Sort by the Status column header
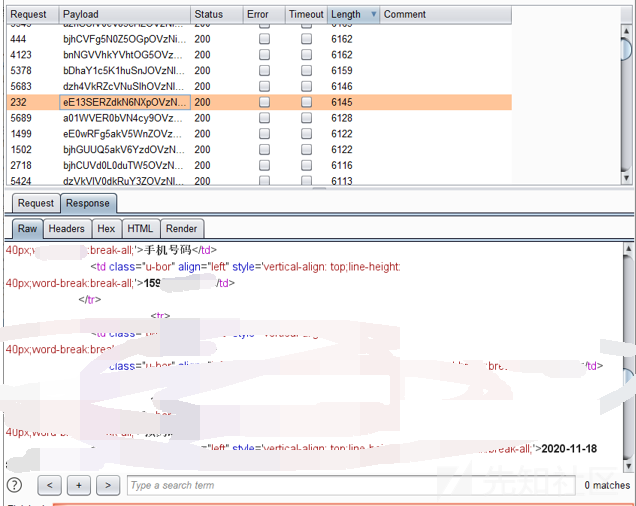636x506 pixels. pyautogui.click(x=217, y=14)
